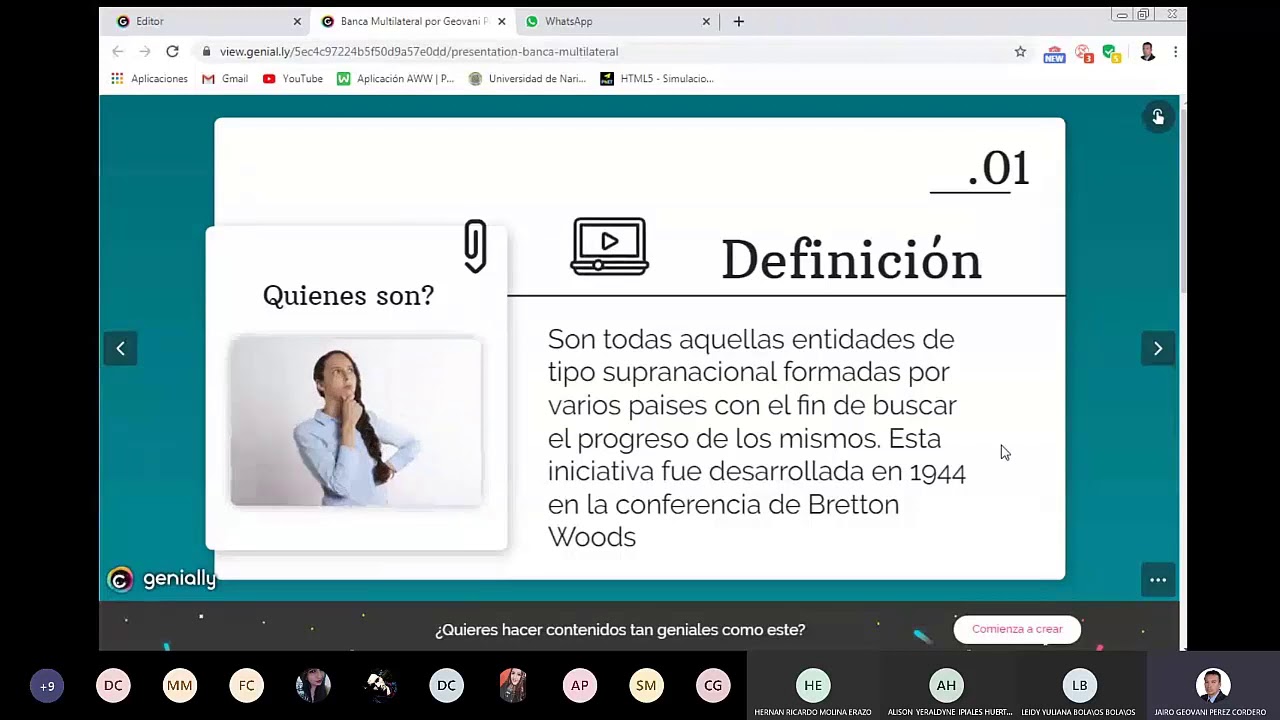The image size is (1280, 720).
Task: Toggle the interactive elements hand icon
Action: [x=1158, y=117]
